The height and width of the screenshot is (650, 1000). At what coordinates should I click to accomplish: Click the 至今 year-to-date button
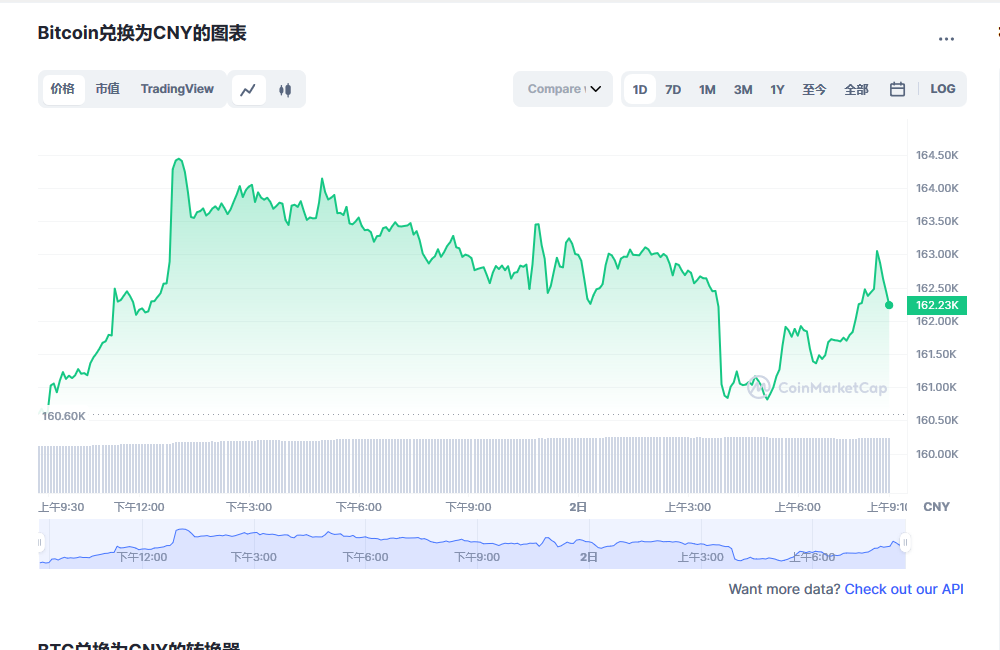click(x=814, y=89)
